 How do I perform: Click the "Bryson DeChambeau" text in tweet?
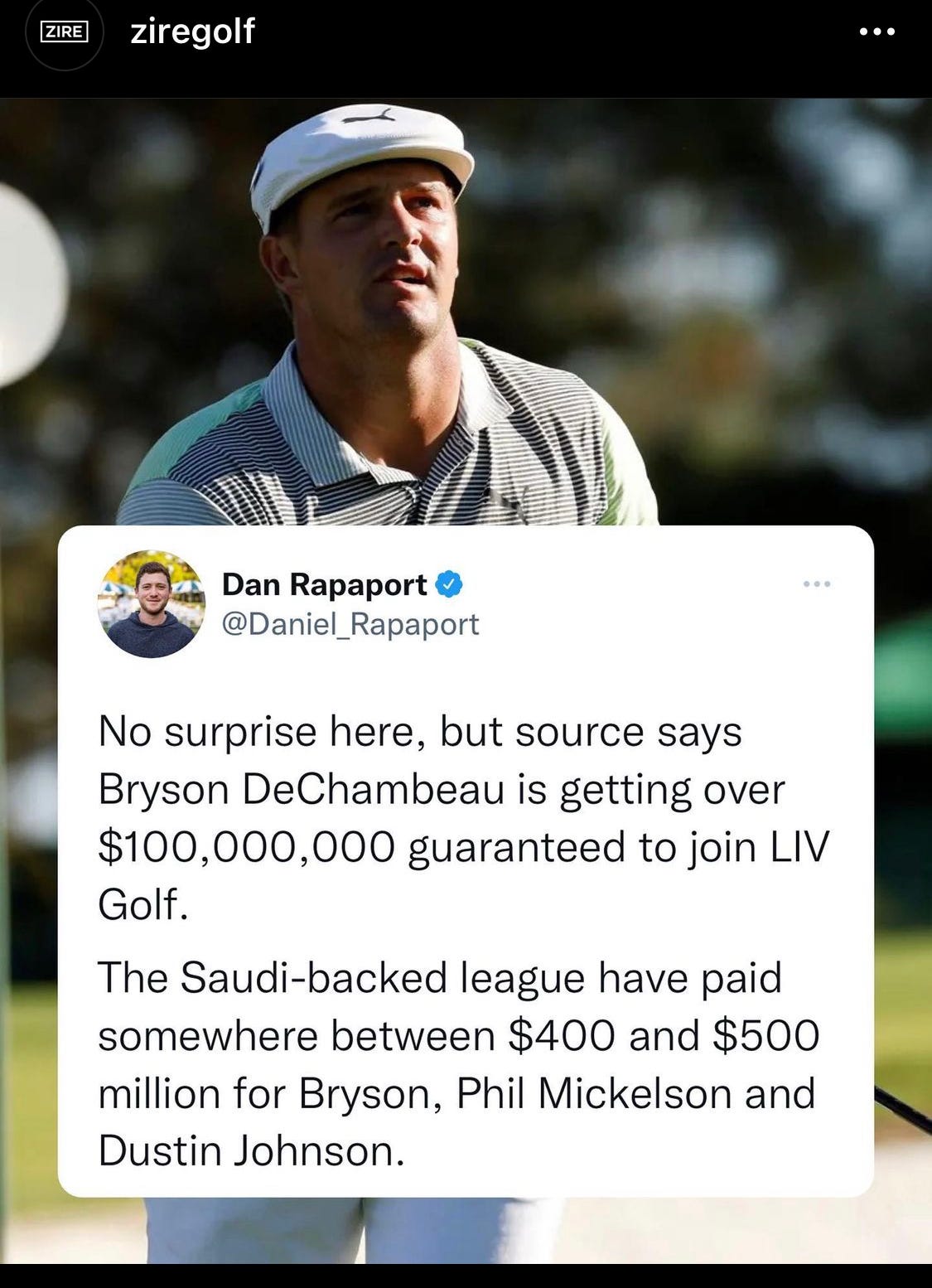pyautogui.click(x=301, y=790)
